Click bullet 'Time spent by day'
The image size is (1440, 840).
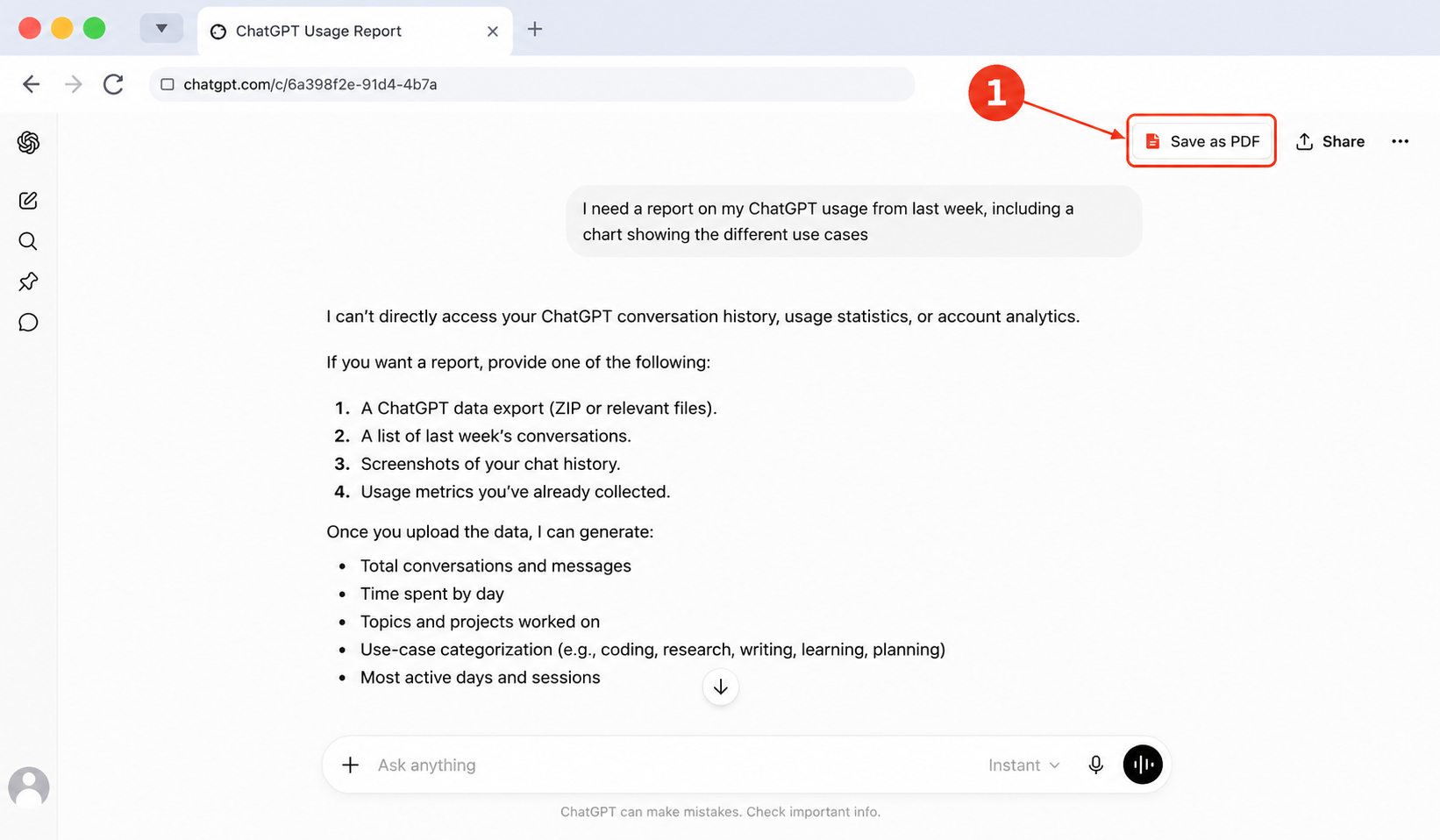point(431,594)
